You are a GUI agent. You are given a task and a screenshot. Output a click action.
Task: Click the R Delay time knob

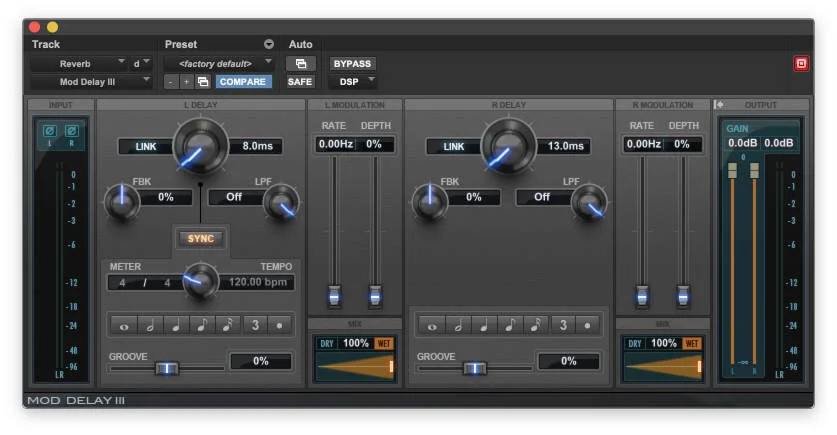click(x=508, y=146)
